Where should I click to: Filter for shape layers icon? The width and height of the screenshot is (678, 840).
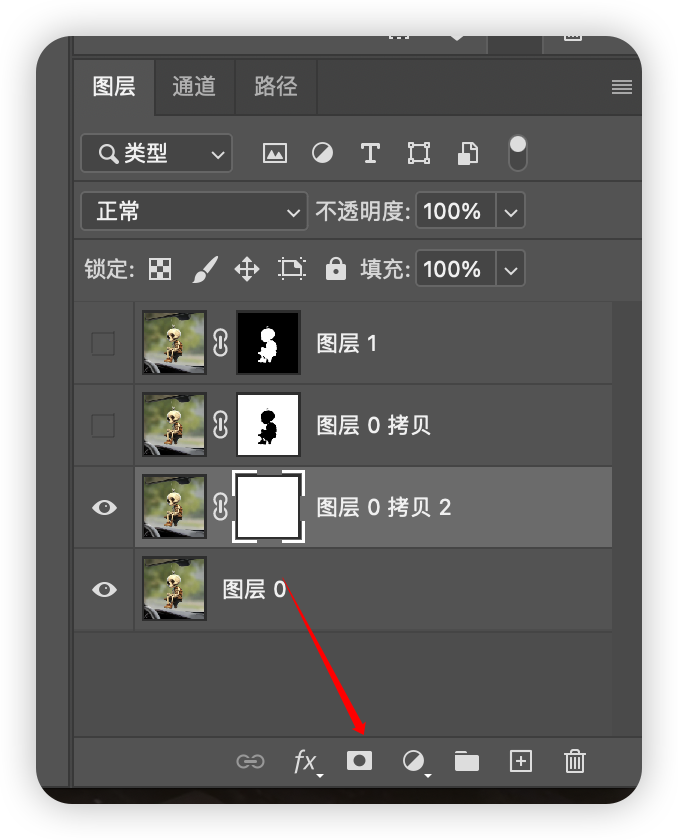(x=418, y=153)
